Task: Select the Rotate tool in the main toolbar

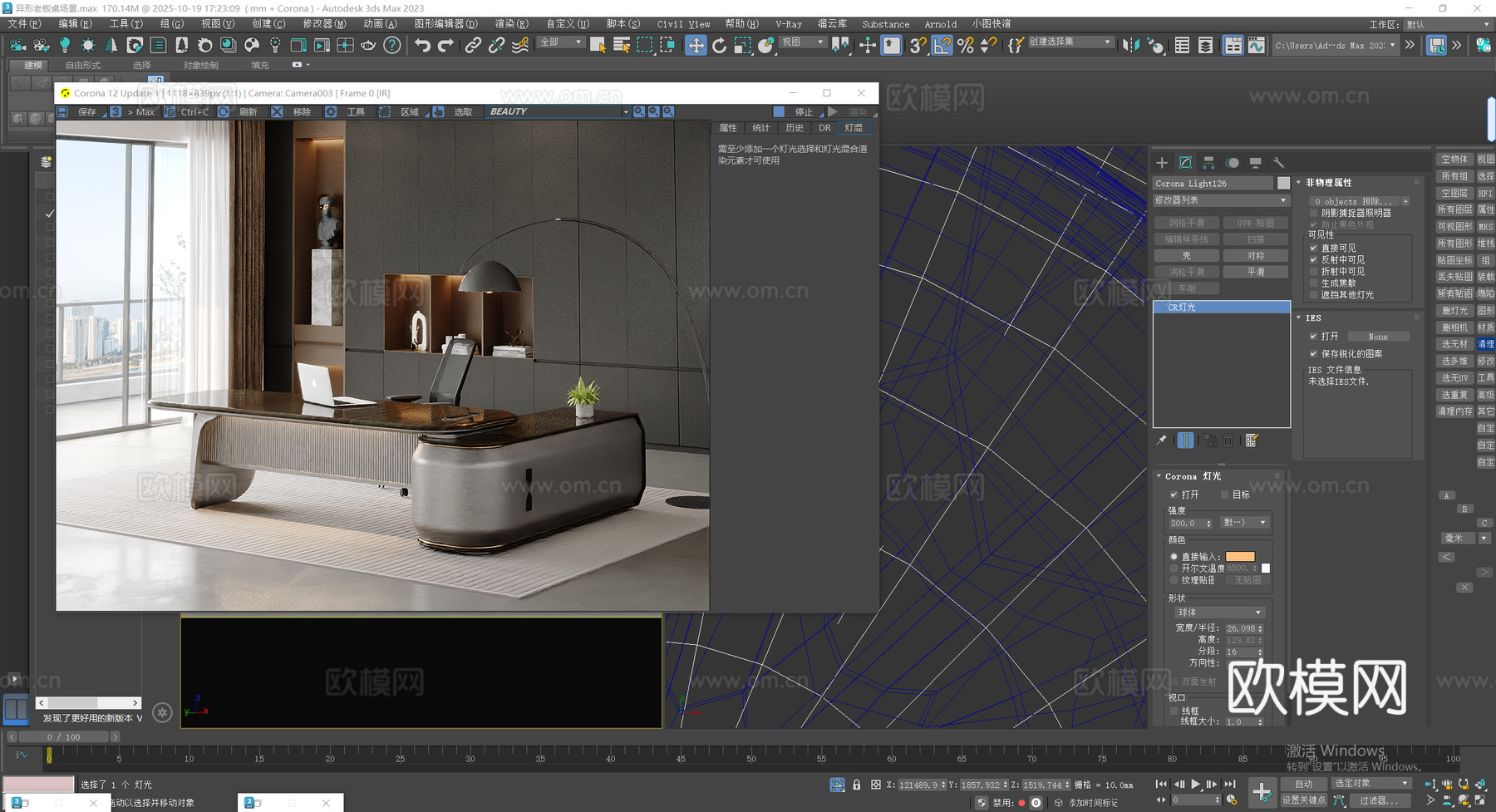Action: pyautogui.click(x=720, y=47)
